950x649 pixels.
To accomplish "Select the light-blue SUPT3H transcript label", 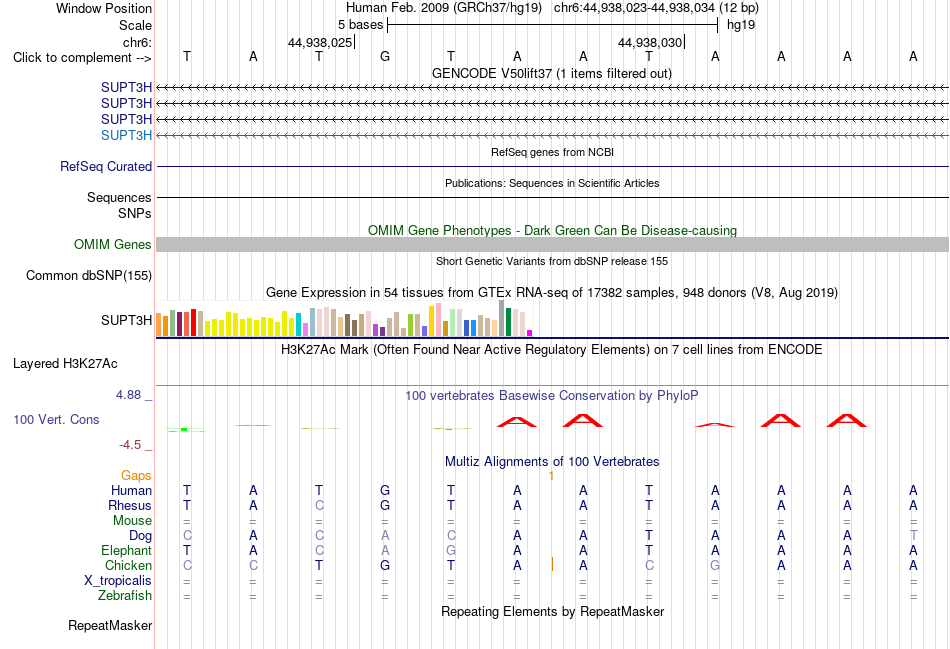I will pyautogui.click(x=126, y=135).
